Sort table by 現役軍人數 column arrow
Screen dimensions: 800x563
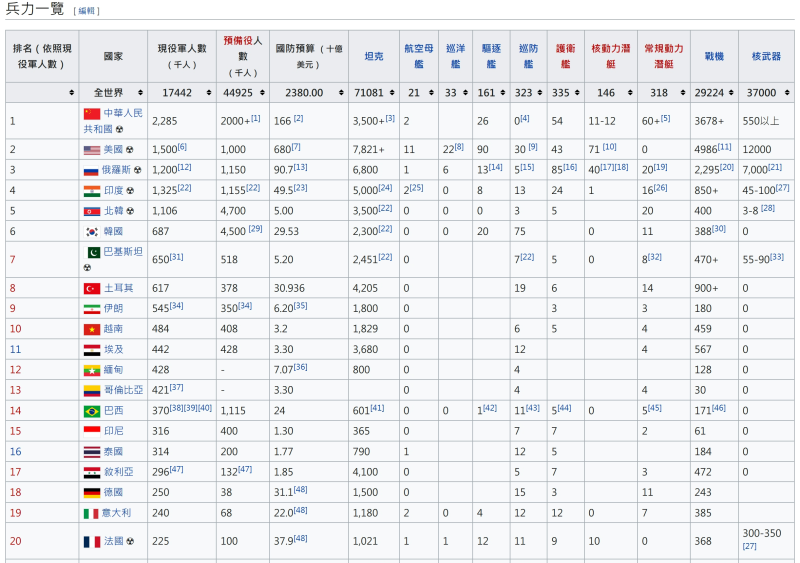[210, 93]
